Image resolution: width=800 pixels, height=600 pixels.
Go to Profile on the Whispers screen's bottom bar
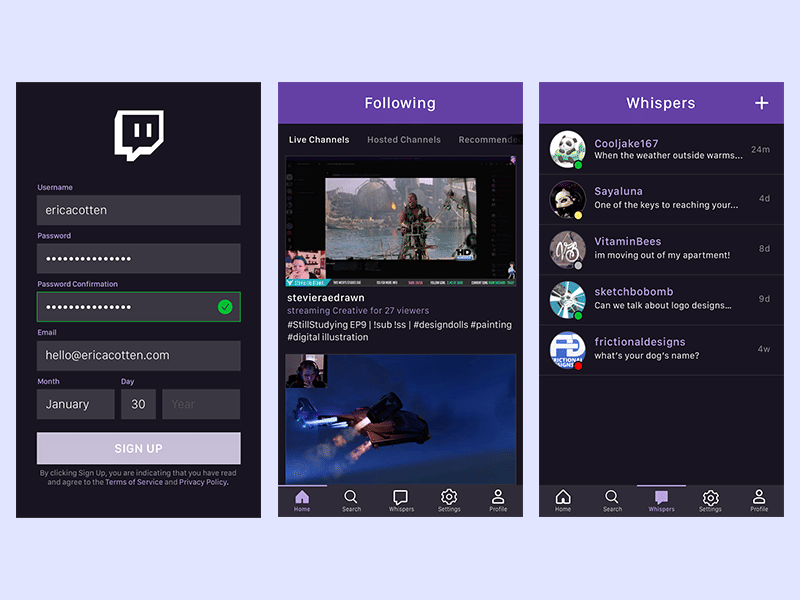759,500
